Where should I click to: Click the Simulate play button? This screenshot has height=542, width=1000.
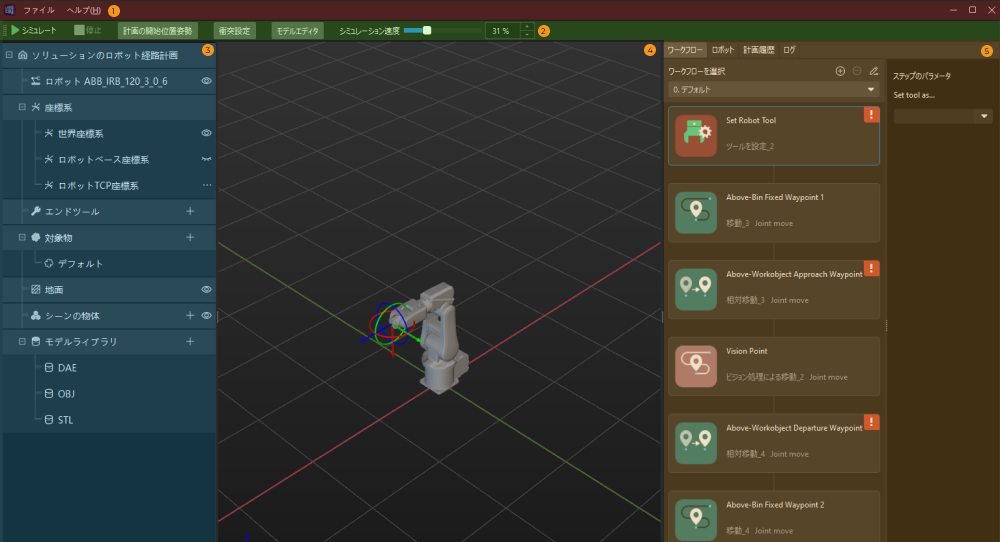[x=34, y=31]
